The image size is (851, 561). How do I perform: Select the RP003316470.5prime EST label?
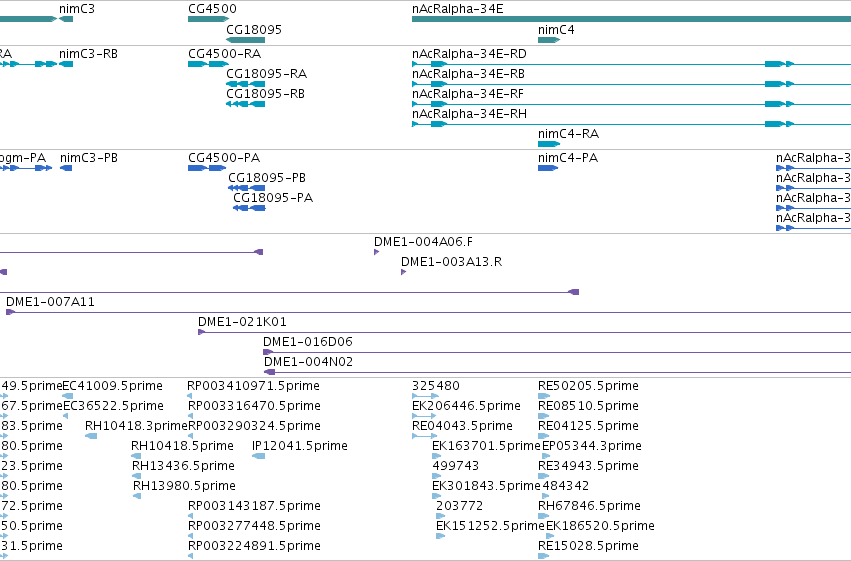pyautogui.click(x=254, y=406)
